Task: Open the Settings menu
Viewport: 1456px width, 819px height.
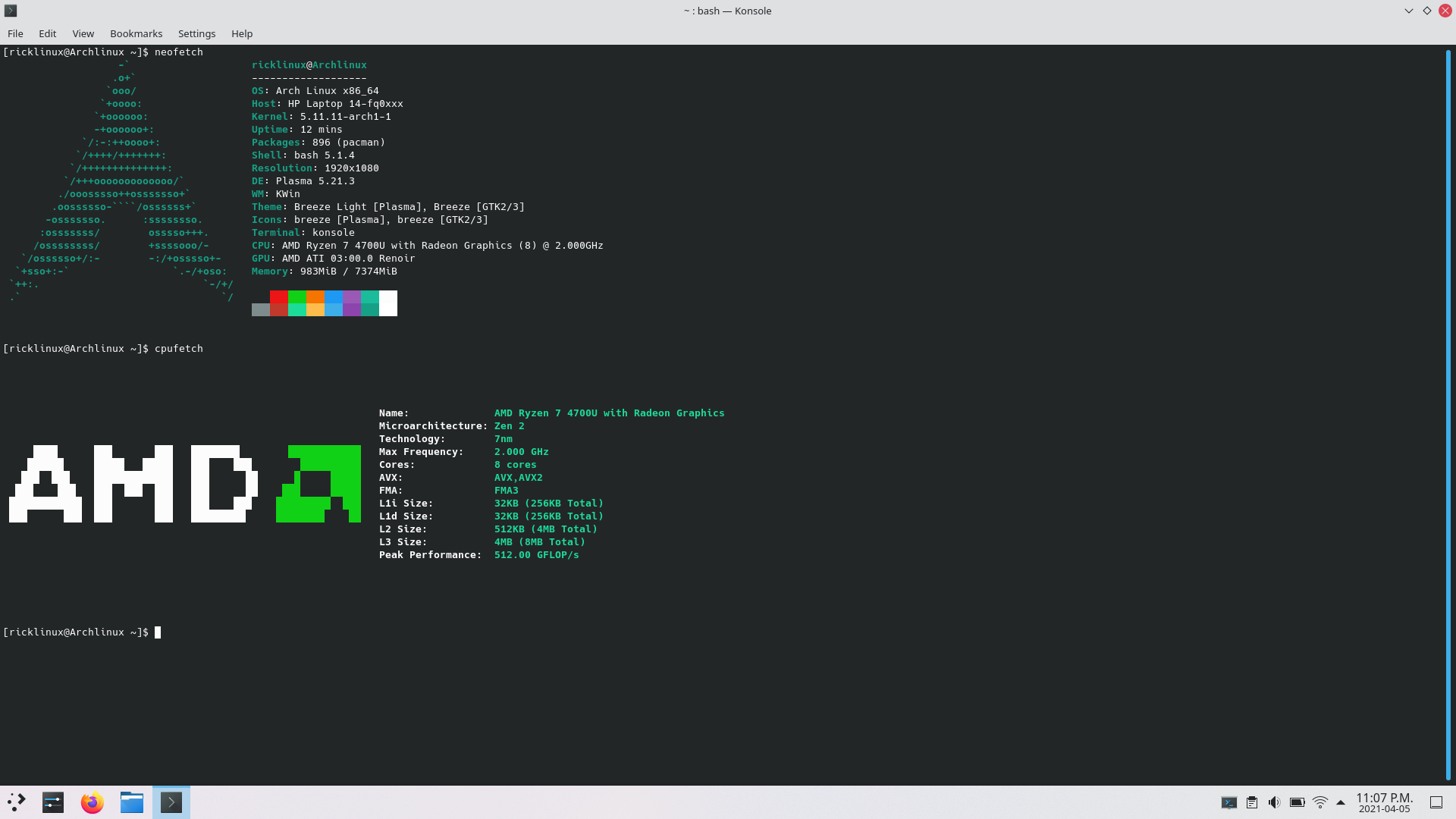Action: [x=197, y=33]
